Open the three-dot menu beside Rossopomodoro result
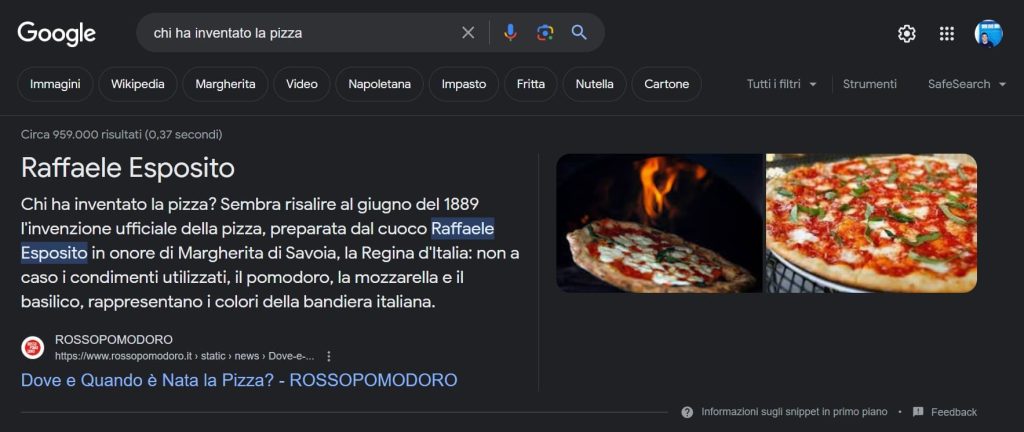The width and height of the screenshot is (1024, 432). pos(329,356)
